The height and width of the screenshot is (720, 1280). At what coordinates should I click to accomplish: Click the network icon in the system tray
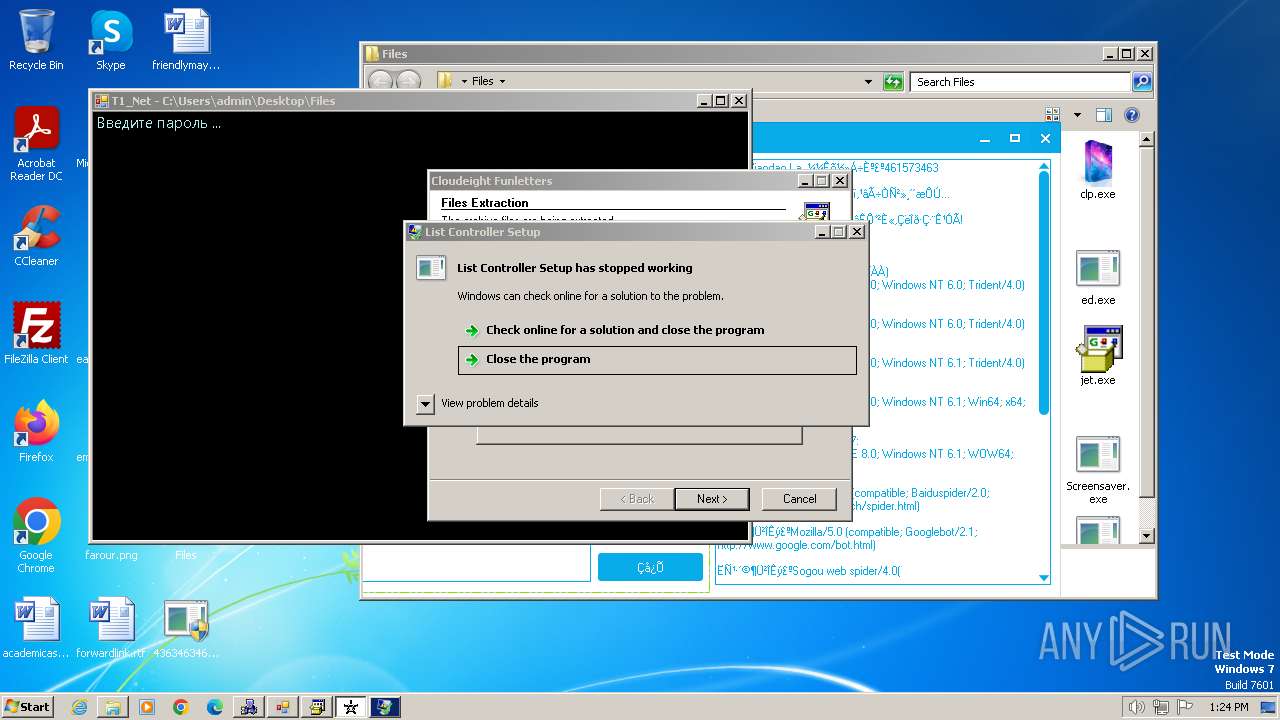click(1159, 707)
